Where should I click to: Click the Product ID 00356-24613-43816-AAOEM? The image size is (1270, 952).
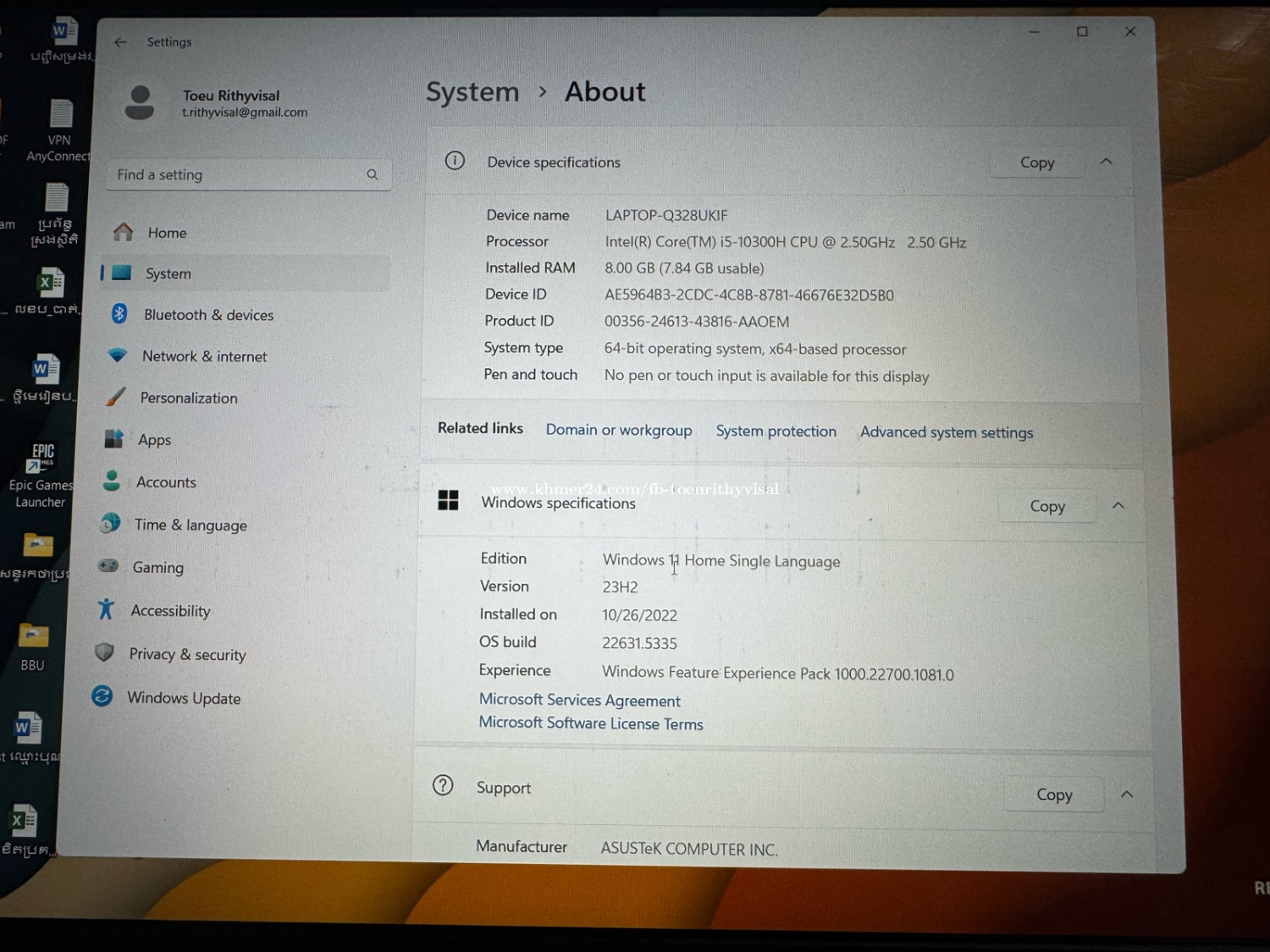[697, 322]
